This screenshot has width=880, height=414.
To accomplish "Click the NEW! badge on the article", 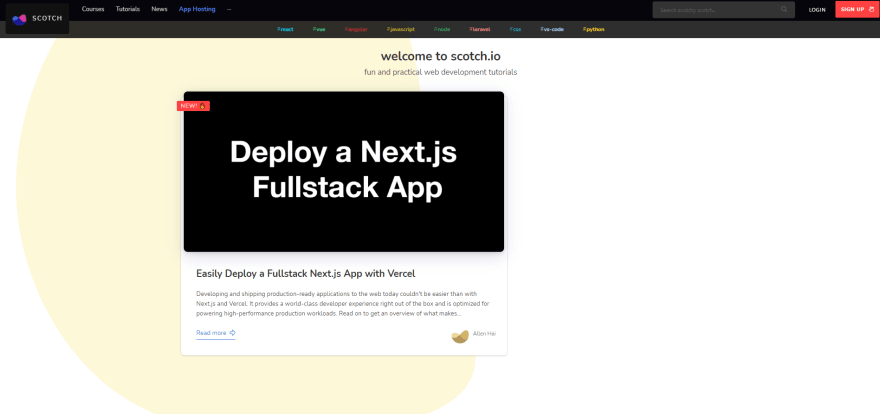I will (194, 106).
